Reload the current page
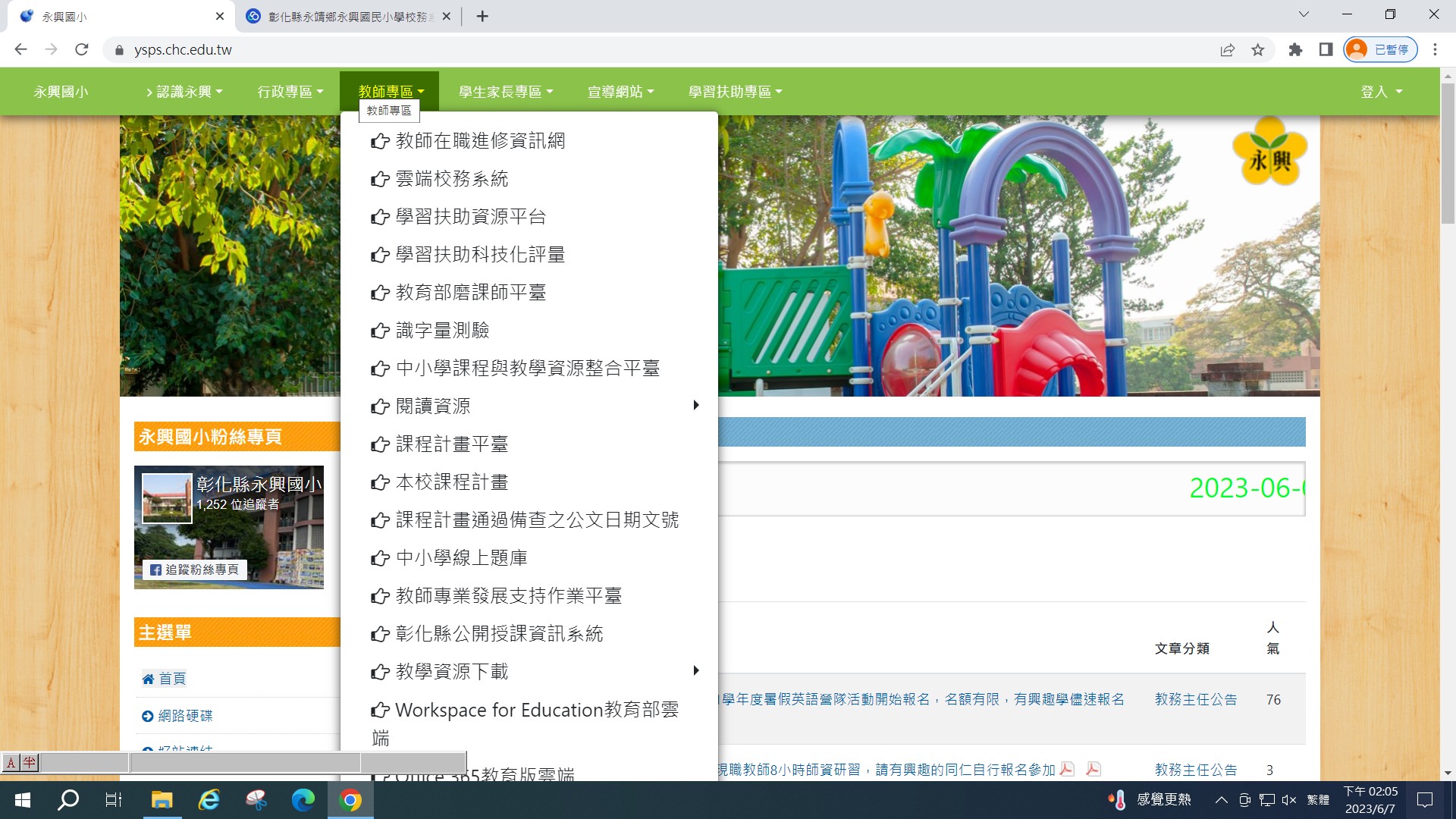Viewport: 1456px width, 819px height. 82,49
